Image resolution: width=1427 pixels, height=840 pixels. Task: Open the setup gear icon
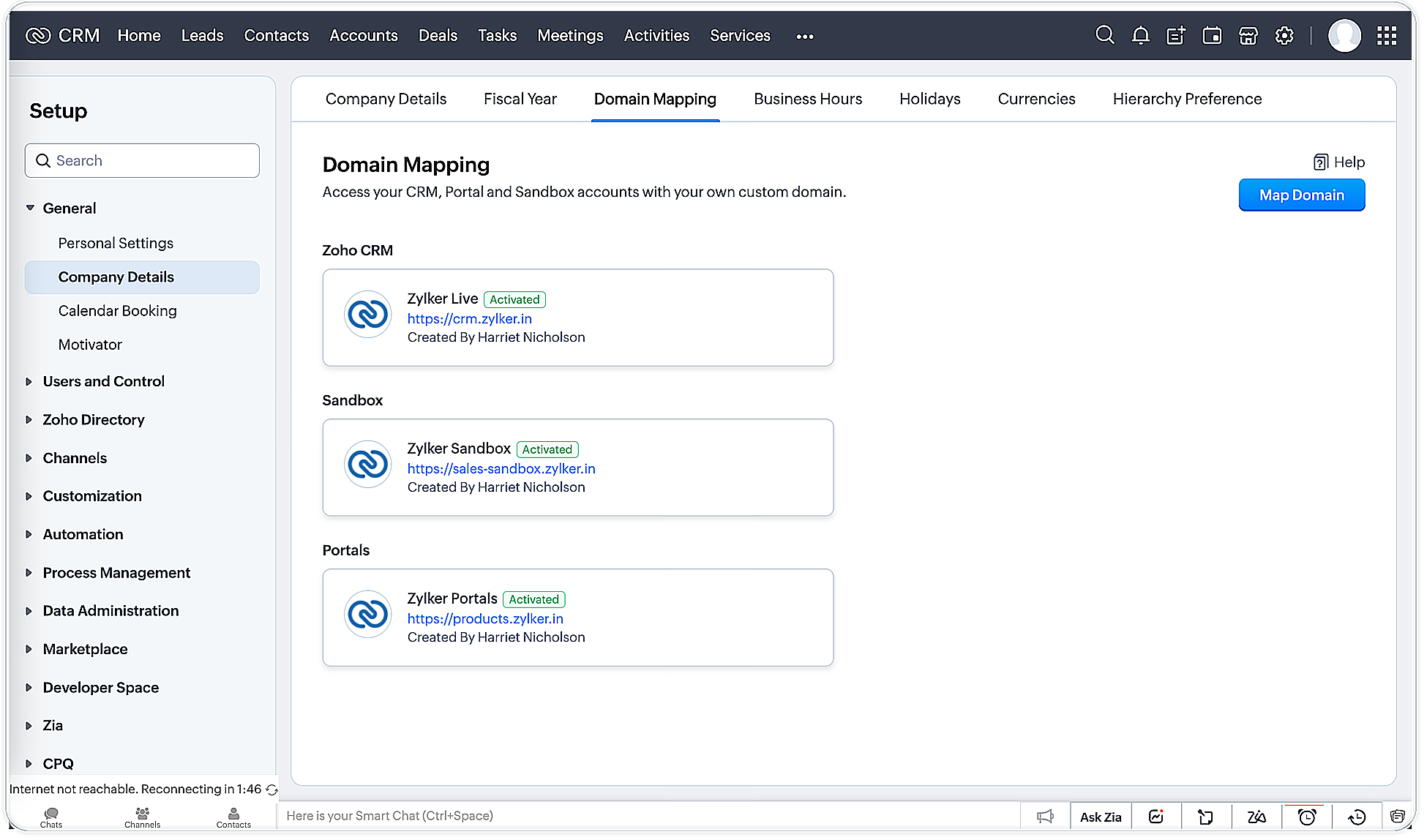coord(1284,35)
